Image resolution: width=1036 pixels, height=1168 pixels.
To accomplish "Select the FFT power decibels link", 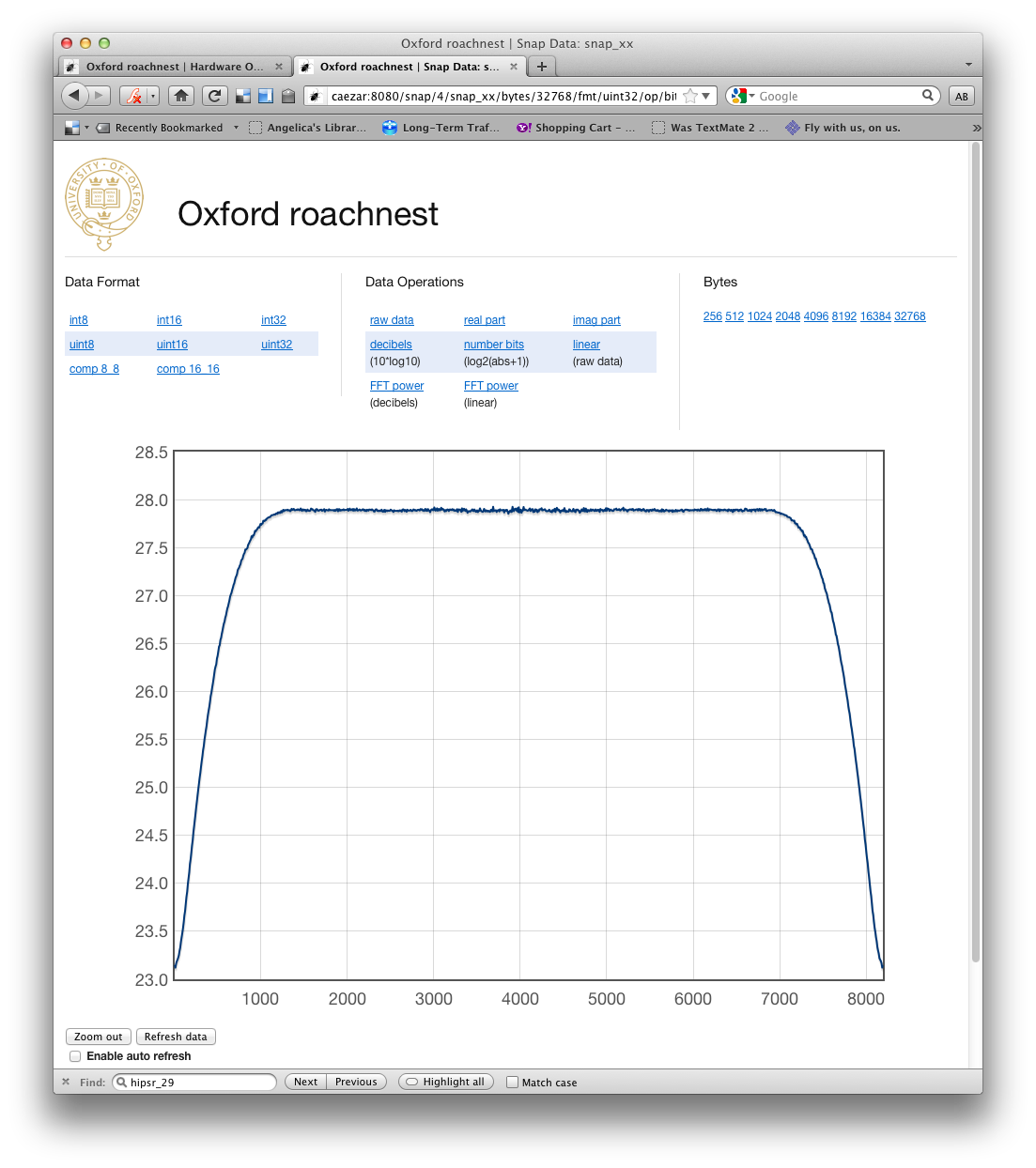I will coord(396,386).
